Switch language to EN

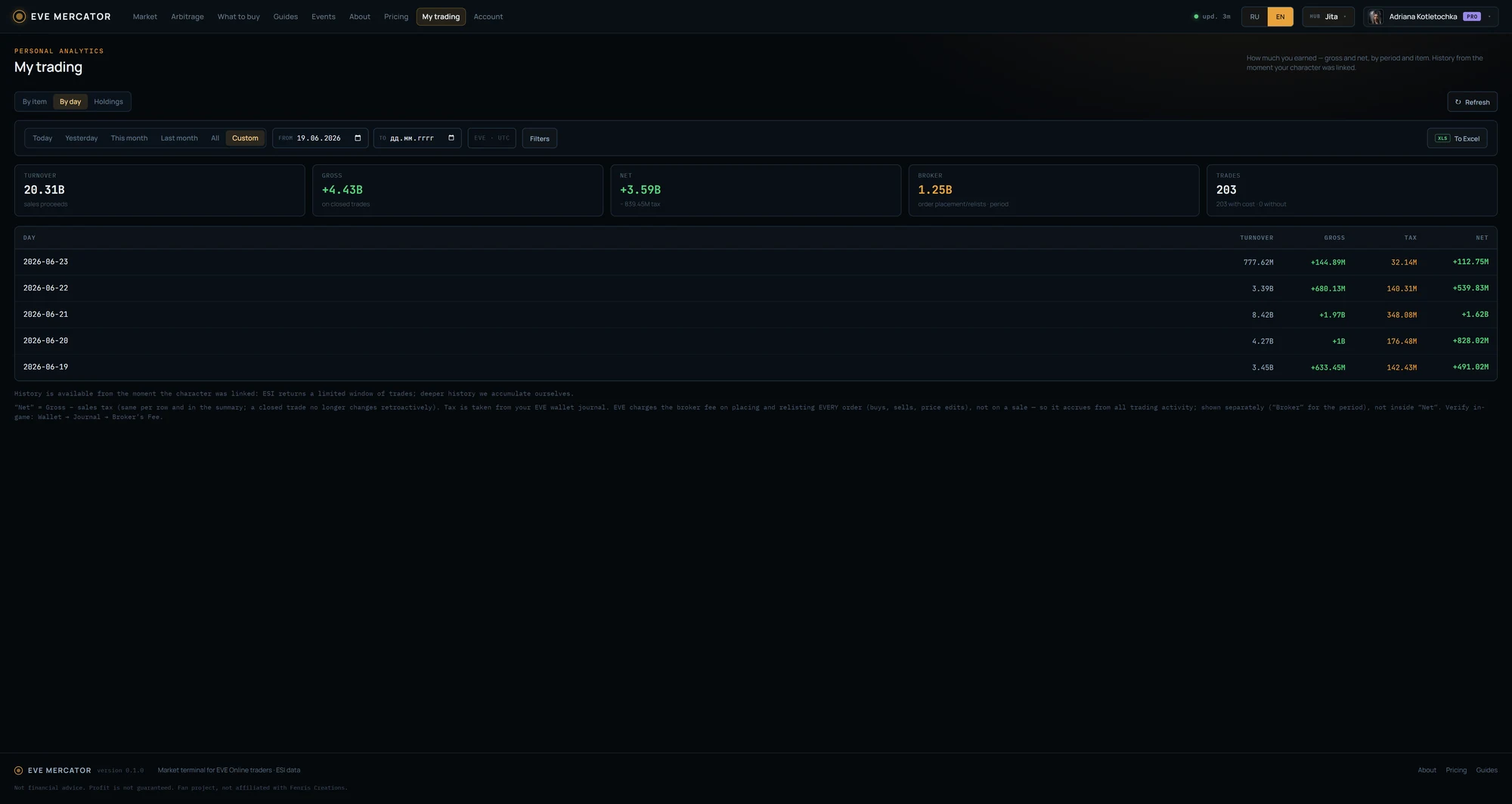[x=1280, y=17]
